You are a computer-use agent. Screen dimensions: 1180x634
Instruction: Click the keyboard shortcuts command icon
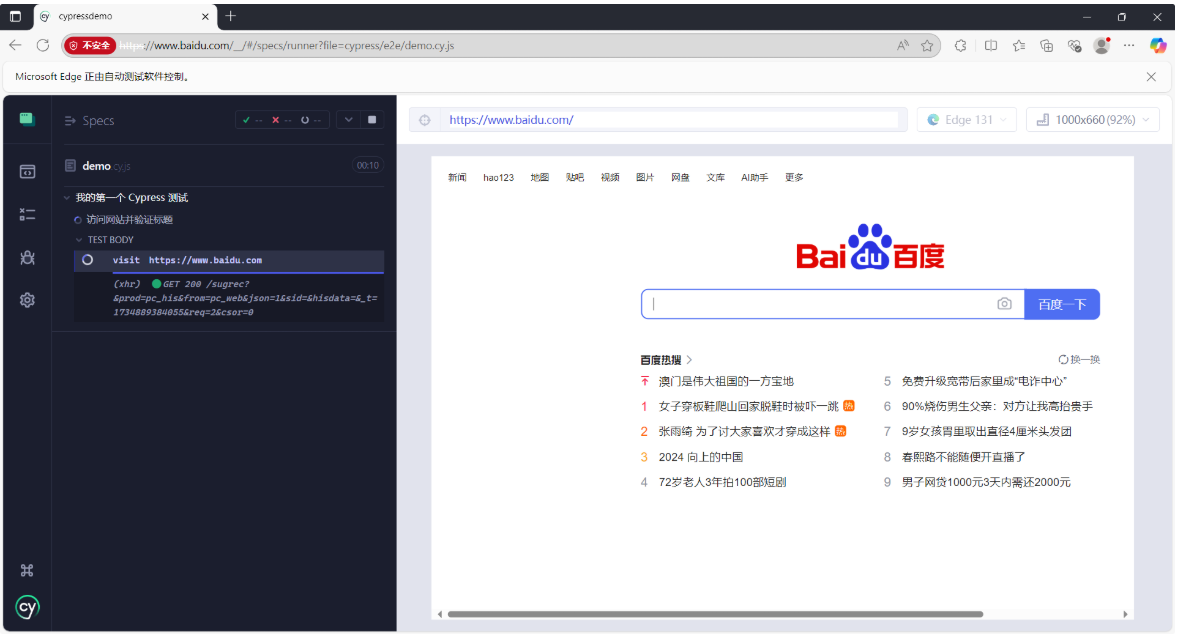click(x=27, y=570)
